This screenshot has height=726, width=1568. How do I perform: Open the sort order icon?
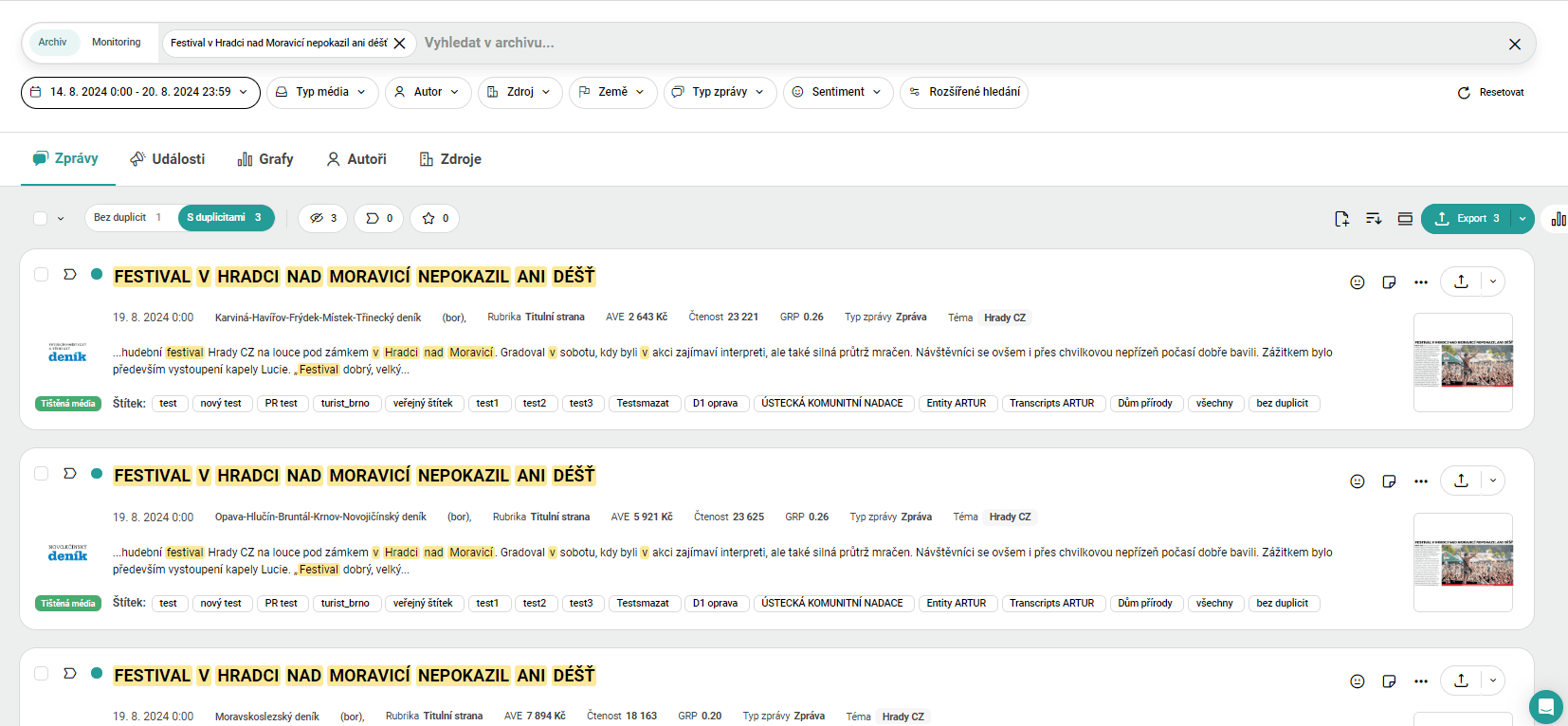coord(1374,219)
